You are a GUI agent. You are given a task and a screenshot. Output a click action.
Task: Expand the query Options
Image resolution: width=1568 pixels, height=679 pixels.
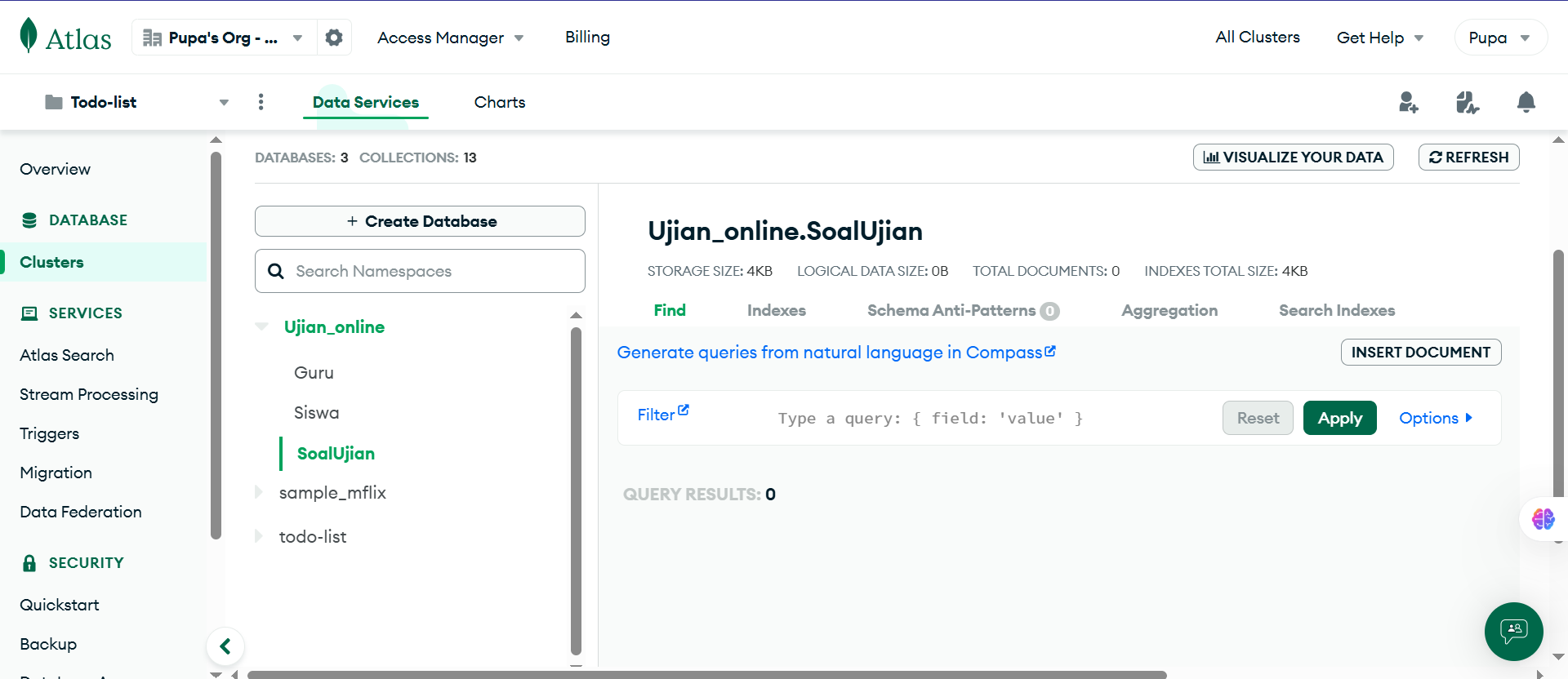(x=1435, y=418)
